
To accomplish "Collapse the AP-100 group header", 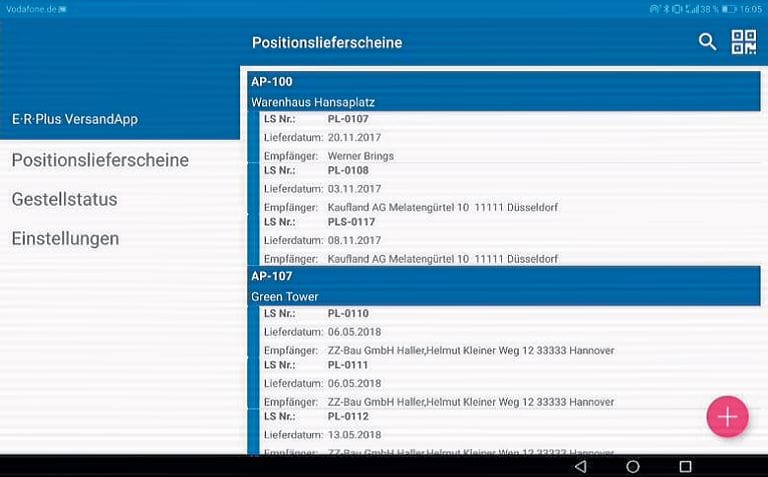I will tap(507, 81).
